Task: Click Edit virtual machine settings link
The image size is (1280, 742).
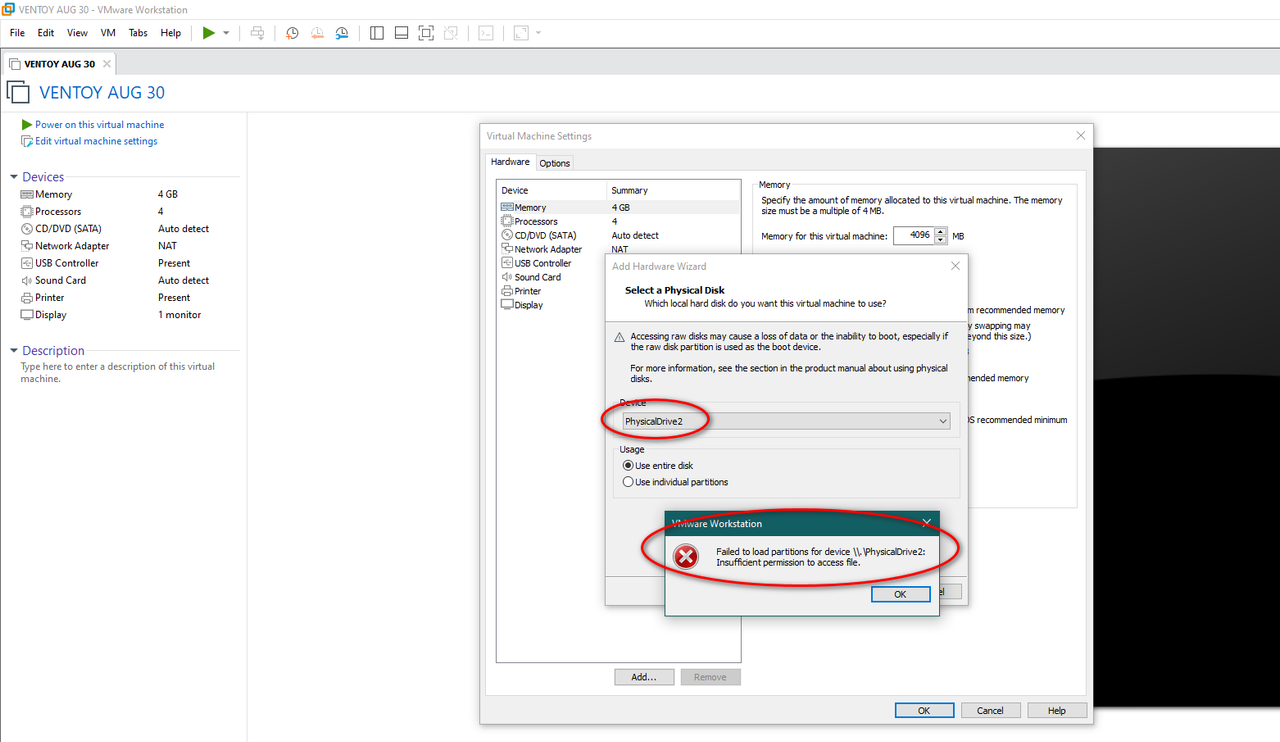Action: (96, 141)
